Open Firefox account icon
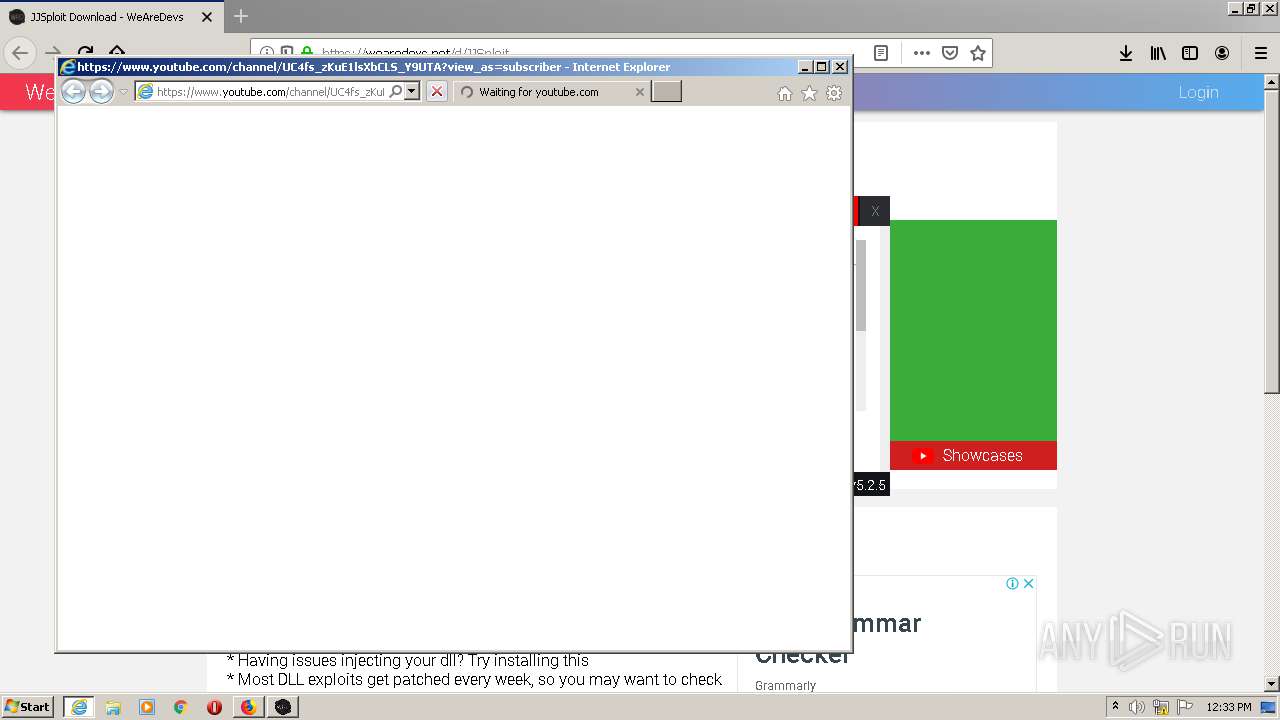Screen dimensions: 1280x720 (x=1222, y=53)
